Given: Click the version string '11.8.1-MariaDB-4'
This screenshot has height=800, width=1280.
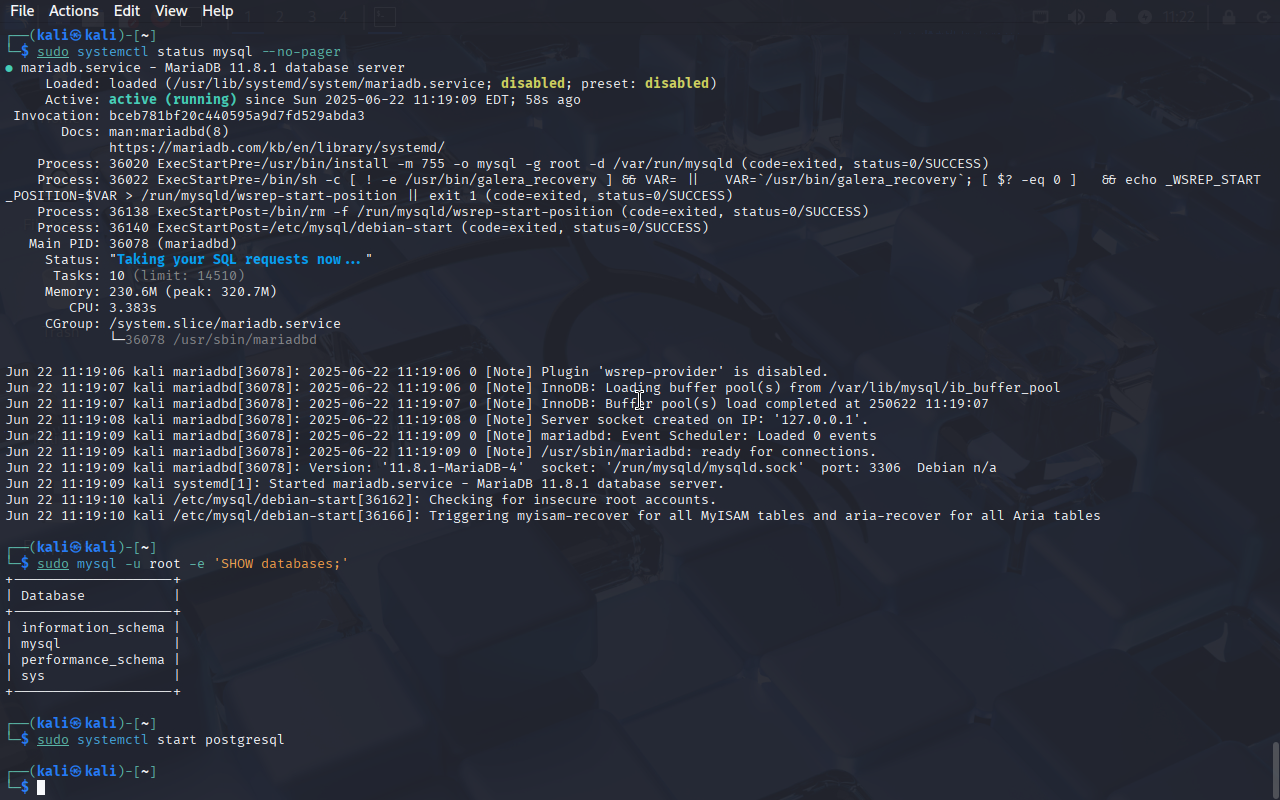Looking at the screenshot, I should pyautogui.click(x=453, y=468).
